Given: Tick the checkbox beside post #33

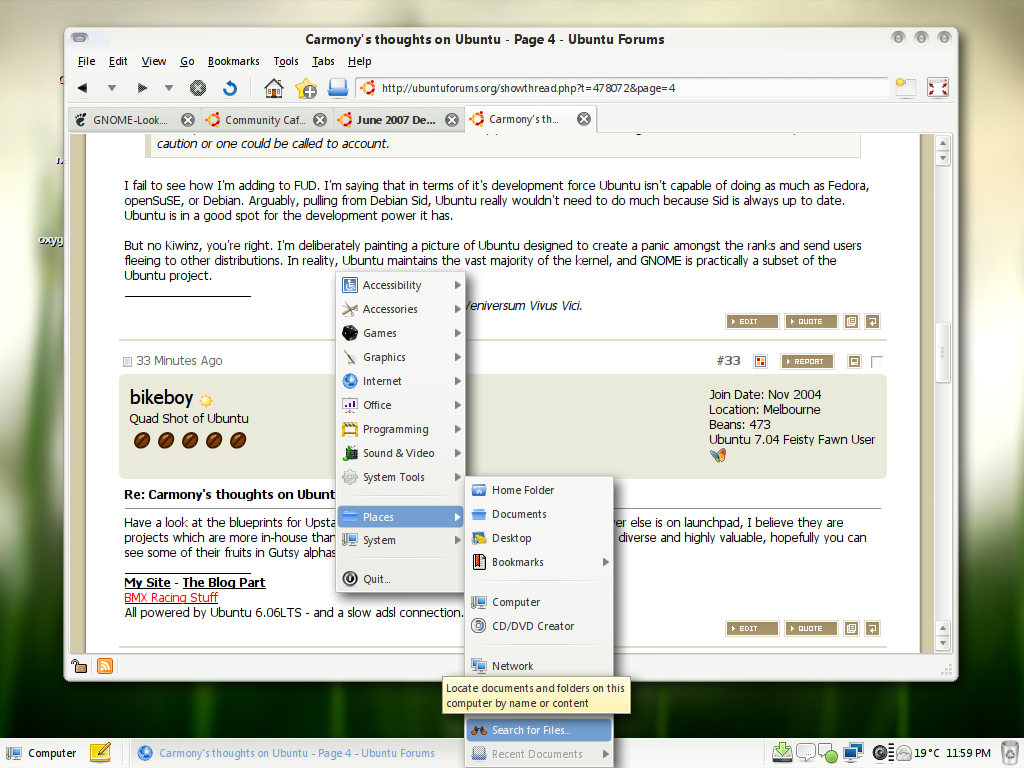Looking at the screenshot, I should point(877,361).
